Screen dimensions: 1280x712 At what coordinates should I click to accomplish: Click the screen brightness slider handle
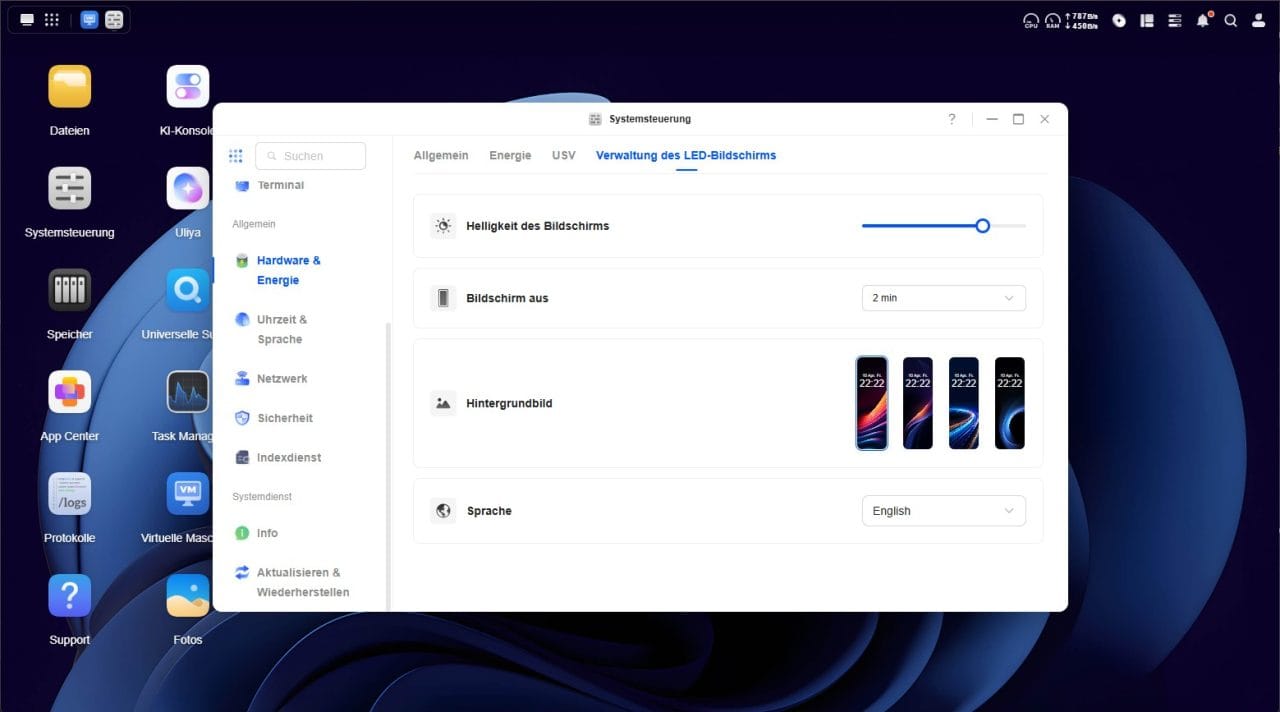(x=983, y=226)
